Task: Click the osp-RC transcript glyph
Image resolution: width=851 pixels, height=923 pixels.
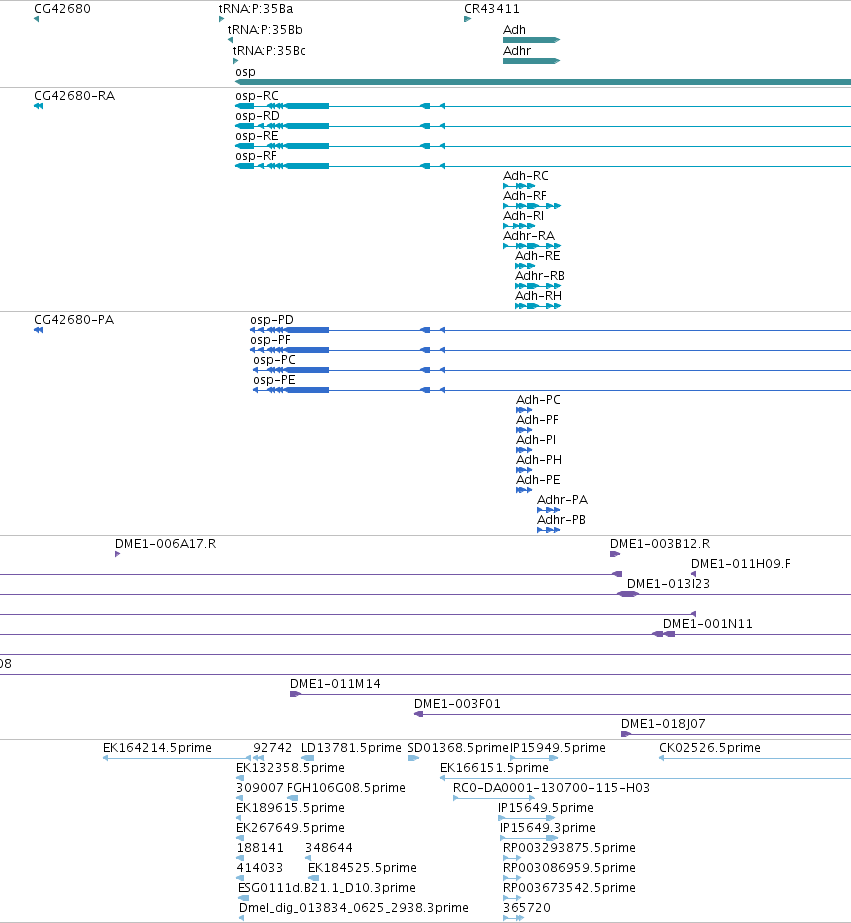Action: [543, 106]
